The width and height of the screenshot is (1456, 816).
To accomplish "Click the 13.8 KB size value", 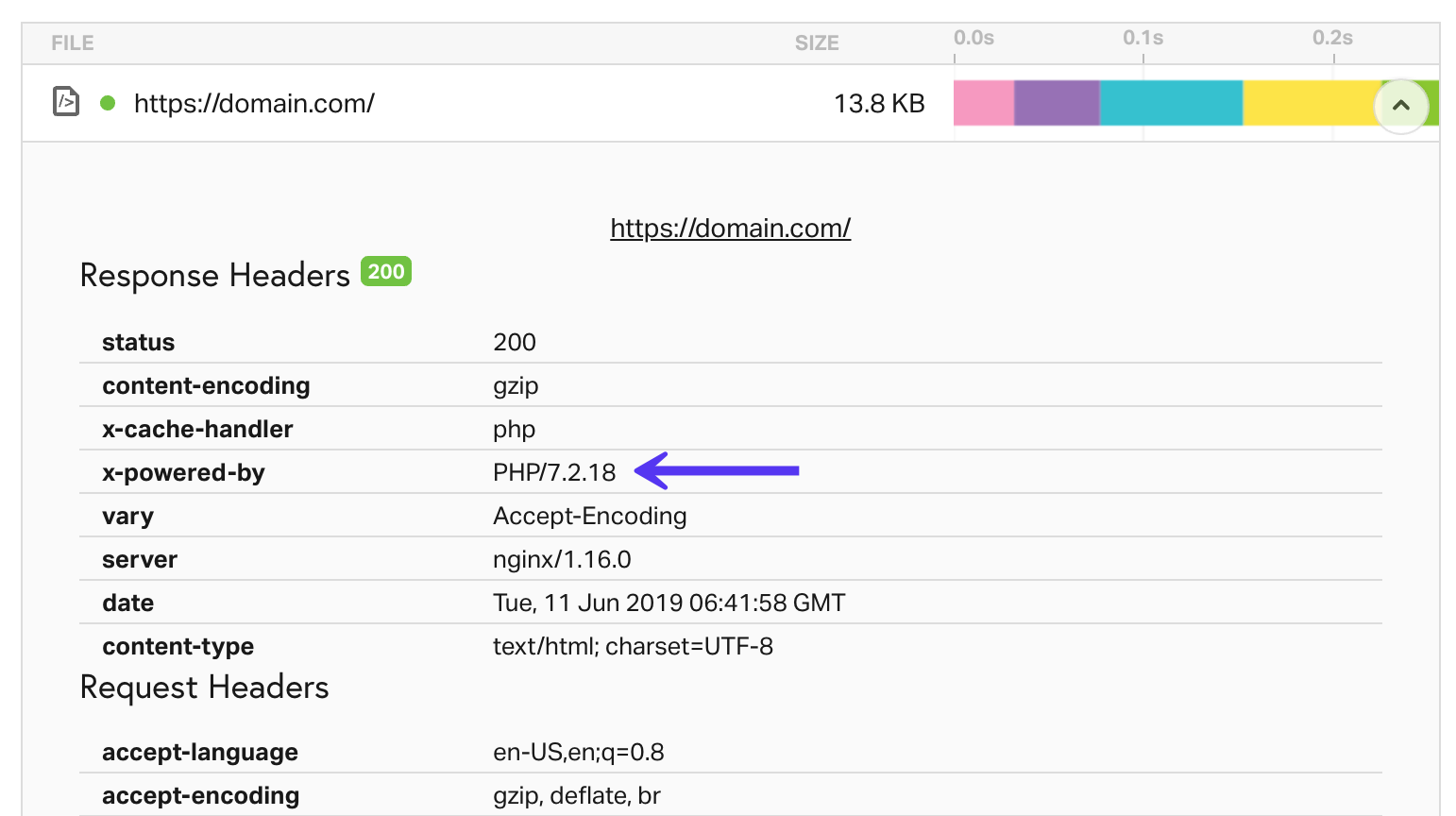I will [879, 103].
